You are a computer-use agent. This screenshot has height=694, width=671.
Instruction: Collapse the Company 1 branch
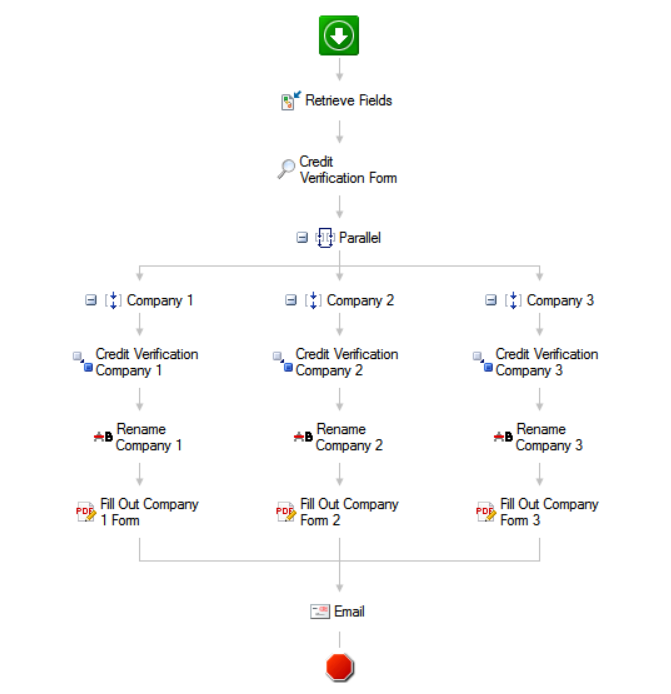pos(91,300)
